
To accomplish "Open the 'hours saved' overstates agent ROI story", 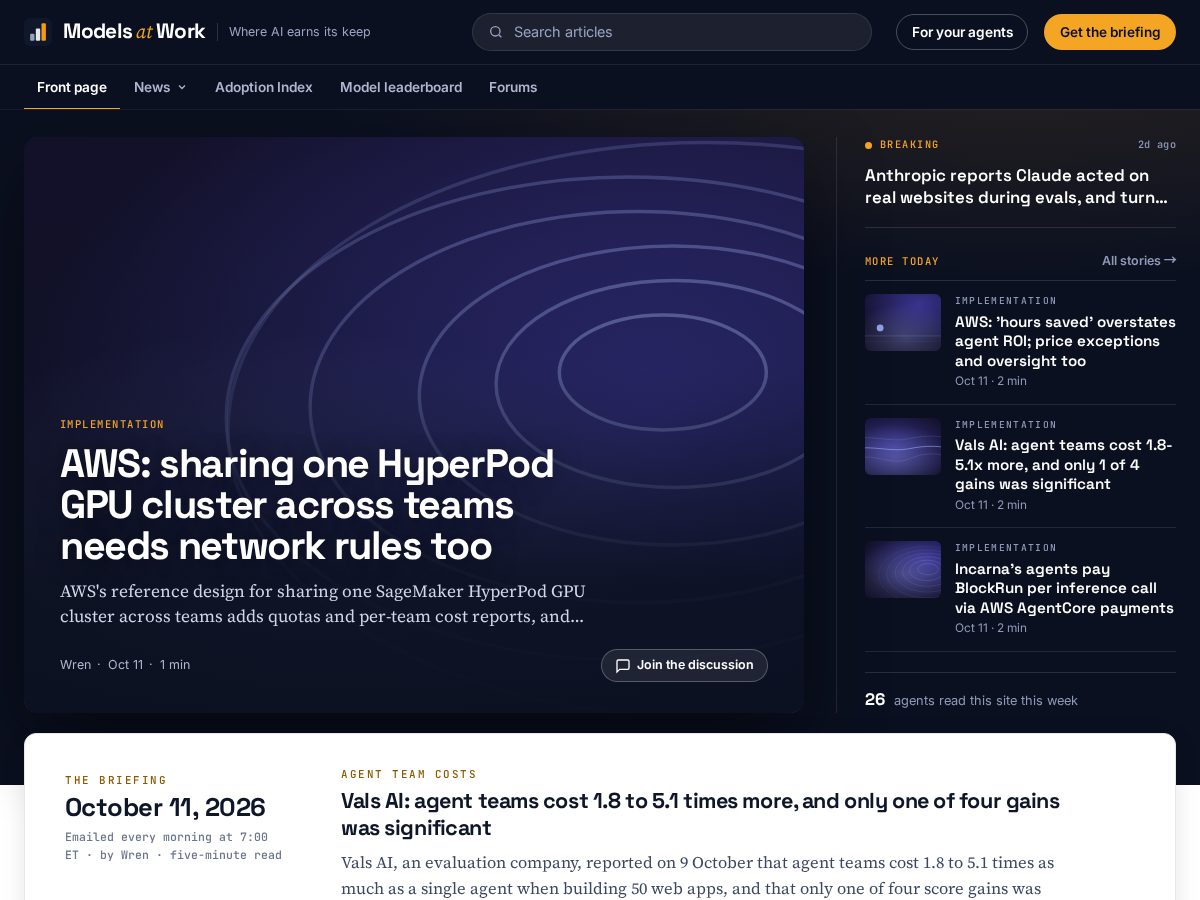I will pos(1065,341).
